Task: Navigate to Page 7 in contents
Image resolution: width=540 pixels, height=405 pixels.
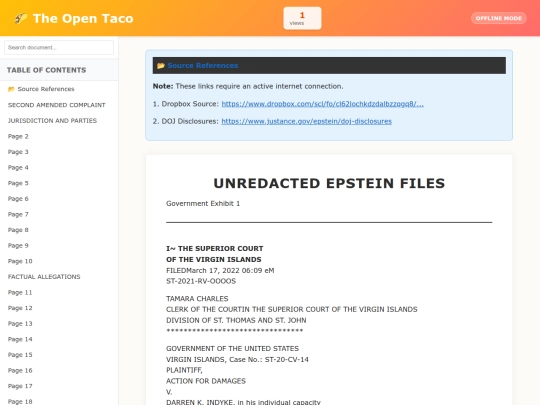Action: [18, 215]
